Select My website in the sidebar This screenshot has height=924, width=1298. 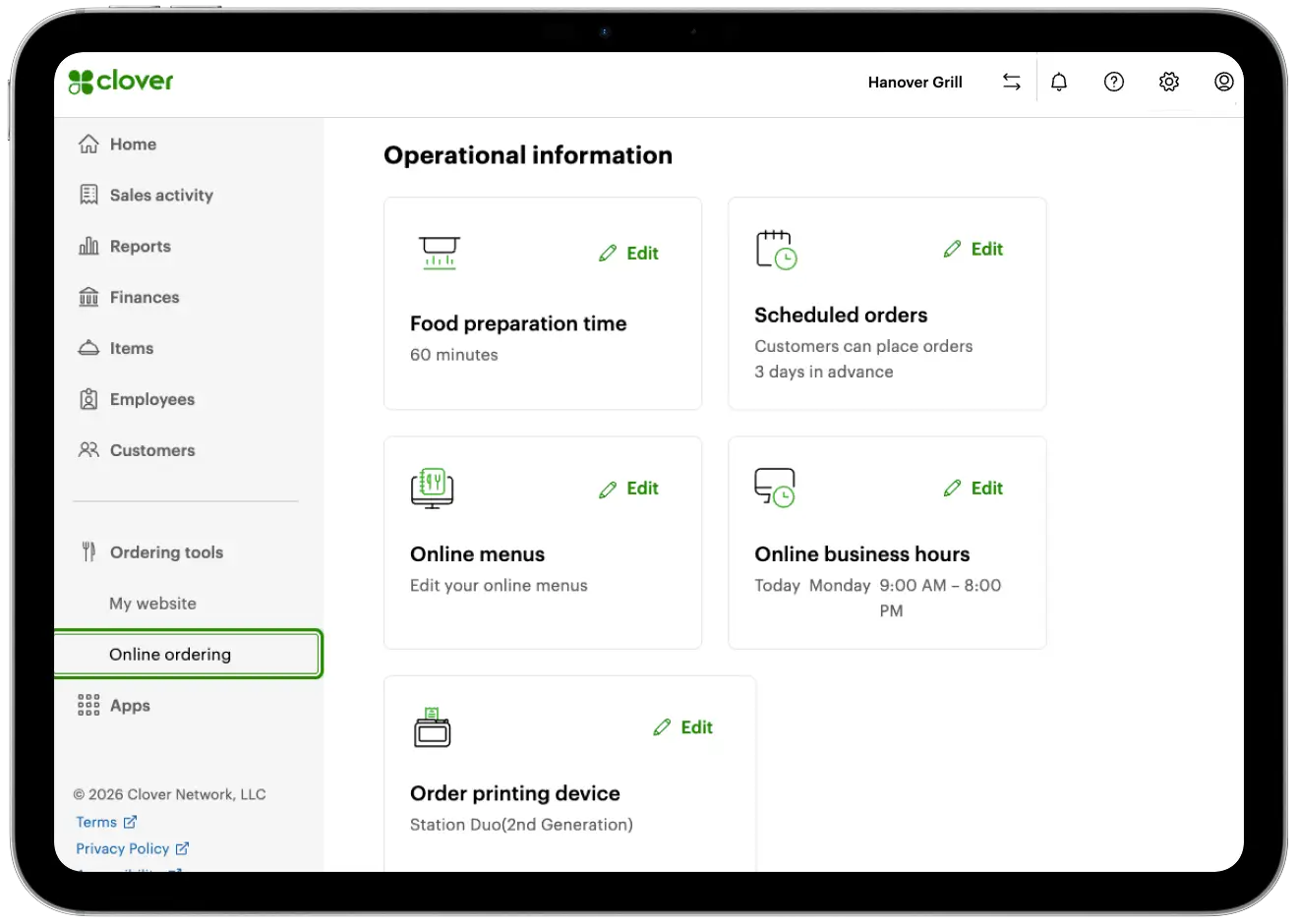pyautogui.click(x=152, y=603)
